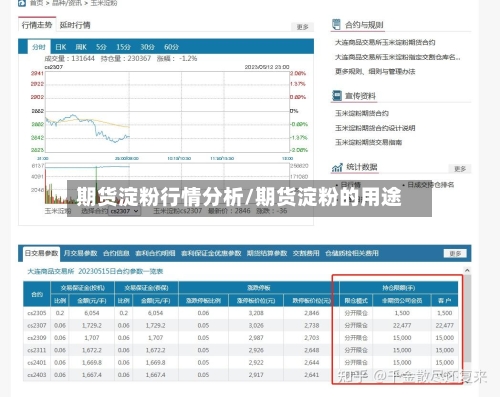Click the 2,987 limit-up price cell
The height and width of the screenshot is (397, 500).
tap(256, 338)
